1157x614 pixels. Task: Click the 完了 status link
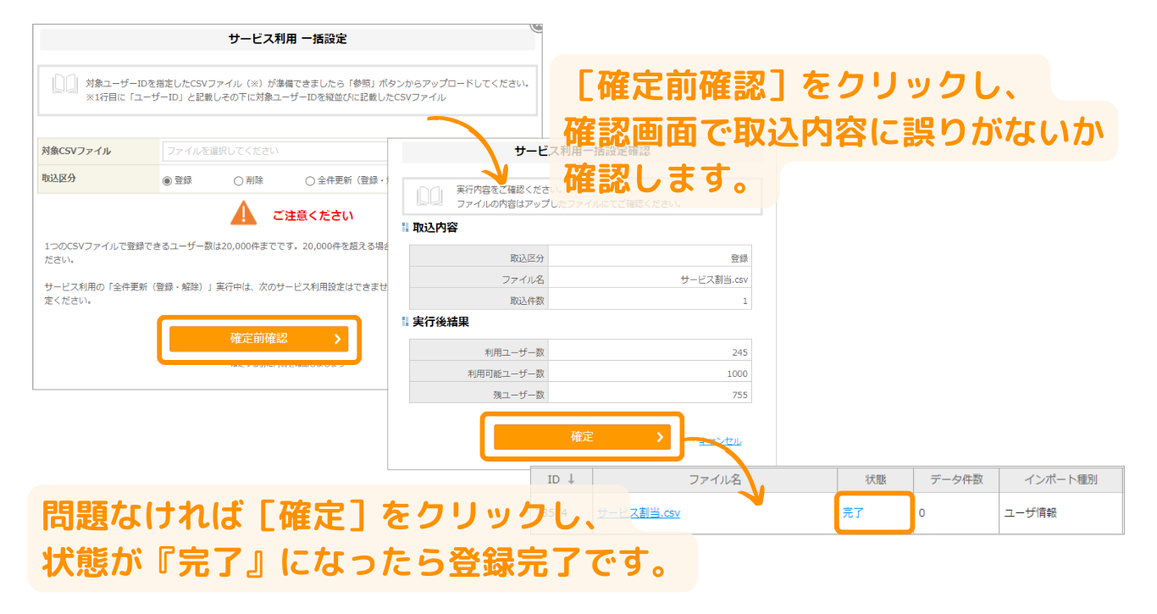tap(853, 513)
